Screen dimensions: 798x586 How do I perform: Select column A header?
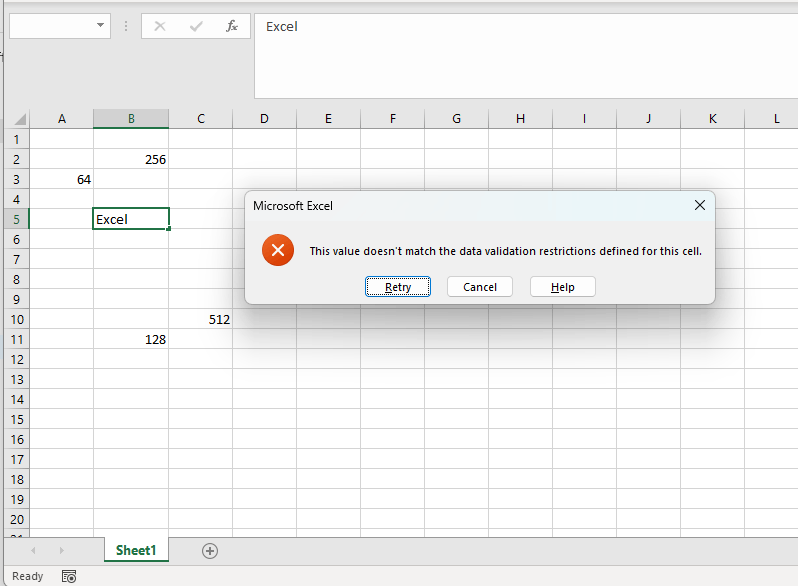62,119
